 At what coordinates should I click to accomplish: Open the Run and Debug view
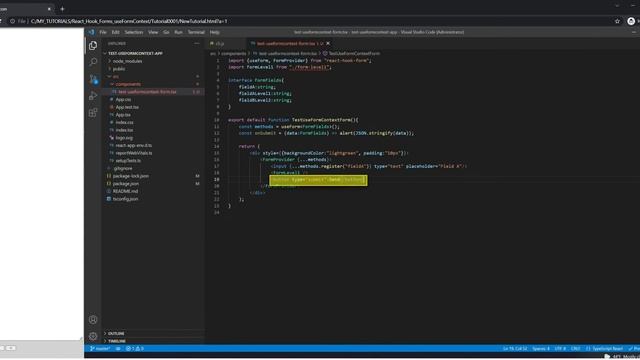click(93, 96)
